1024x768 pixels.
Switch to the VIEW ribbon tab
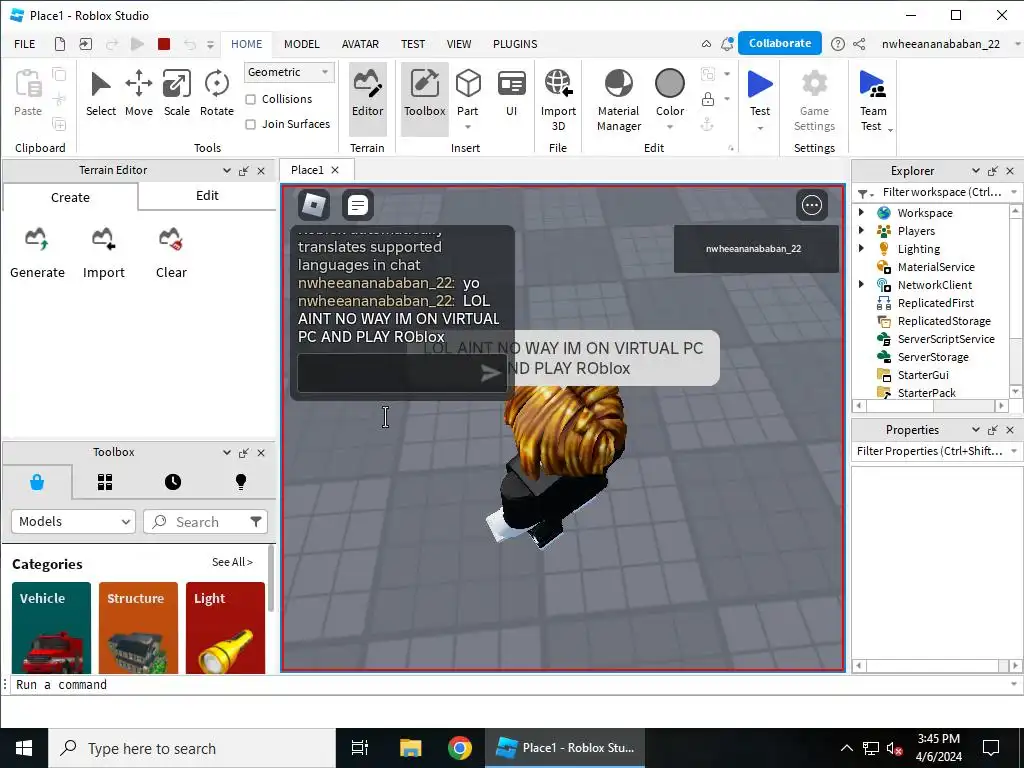click(458, 44)
